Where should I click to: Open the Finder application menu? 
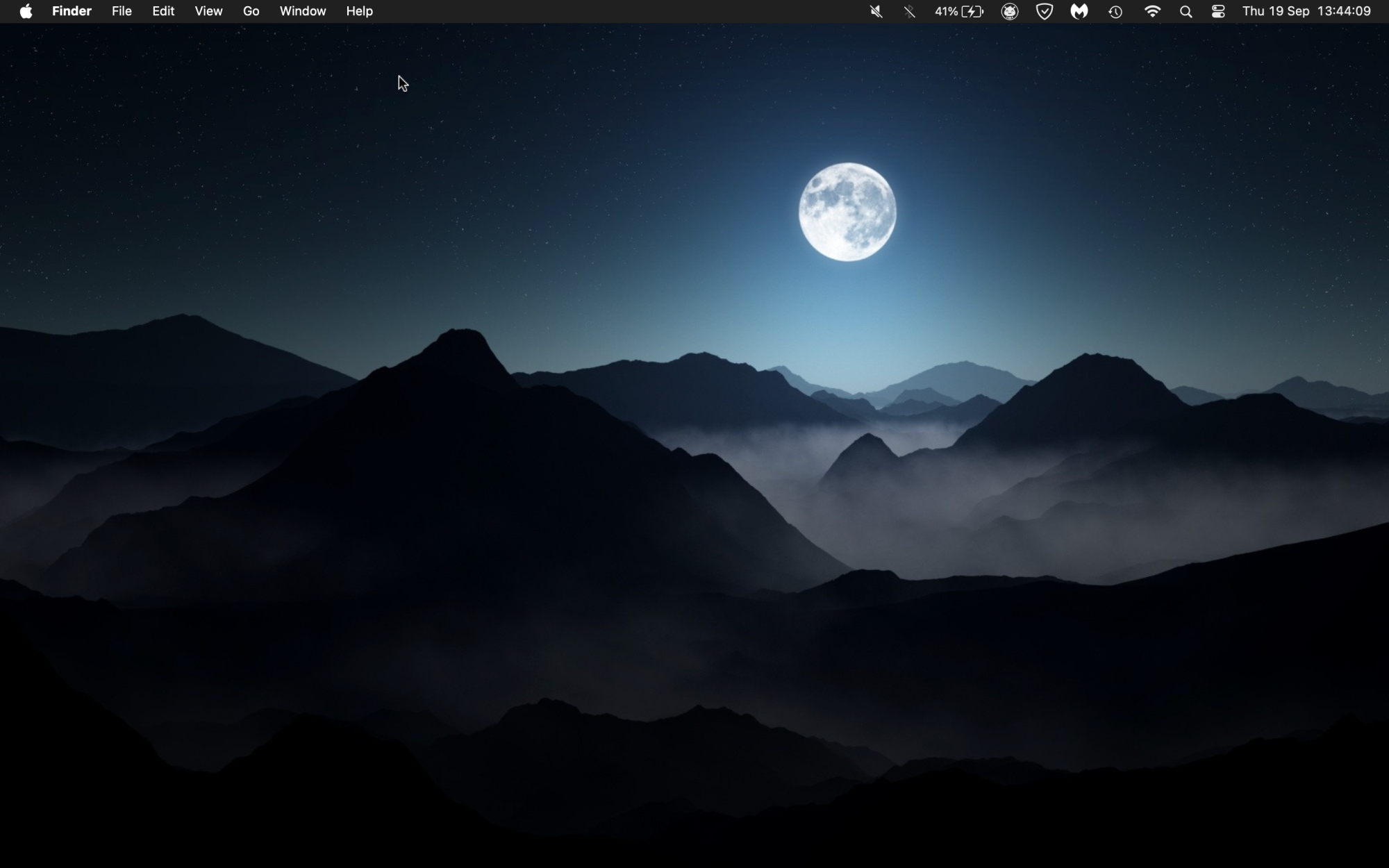click(x=72, y=11)
